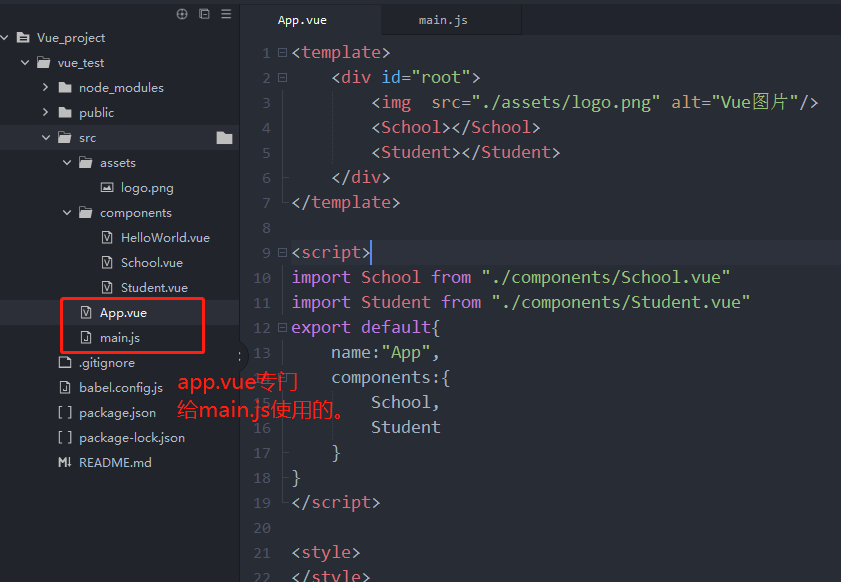This screenshot has height=582, width=841.
Task: Click line number 19 in the gutter
Action: (x=262, y=503)
